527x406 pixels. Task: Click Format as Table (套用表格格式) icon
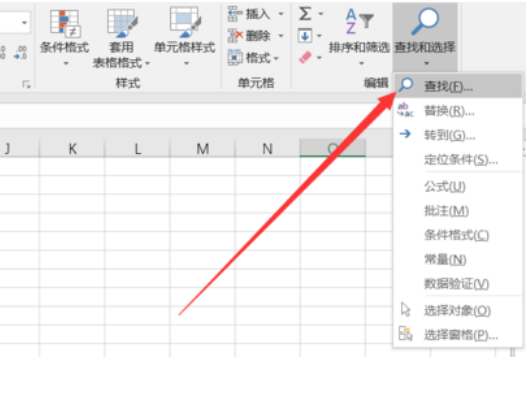[122, 23]
